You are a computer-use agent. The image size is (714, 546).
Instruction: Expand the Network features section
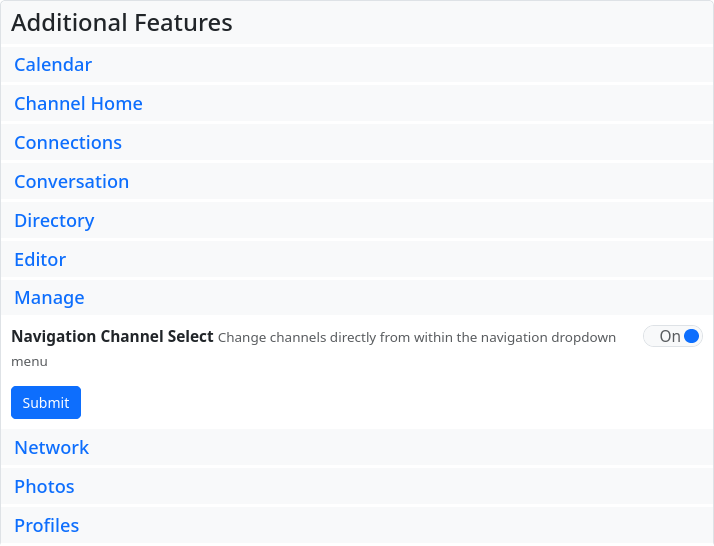(x=51, y=448)
